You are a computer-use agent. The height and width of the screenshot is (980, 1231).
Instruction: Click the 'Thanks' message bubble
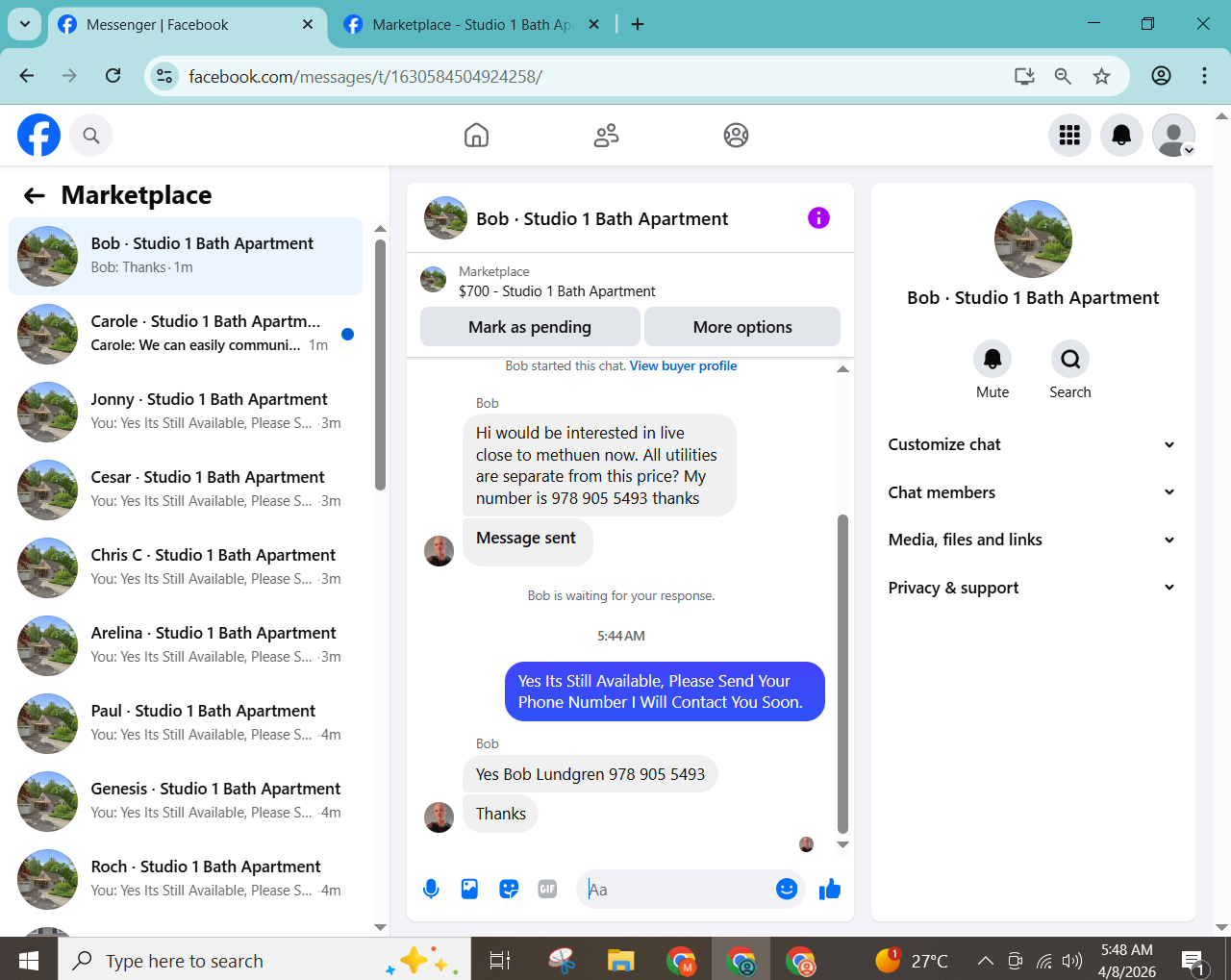[500, 814]
